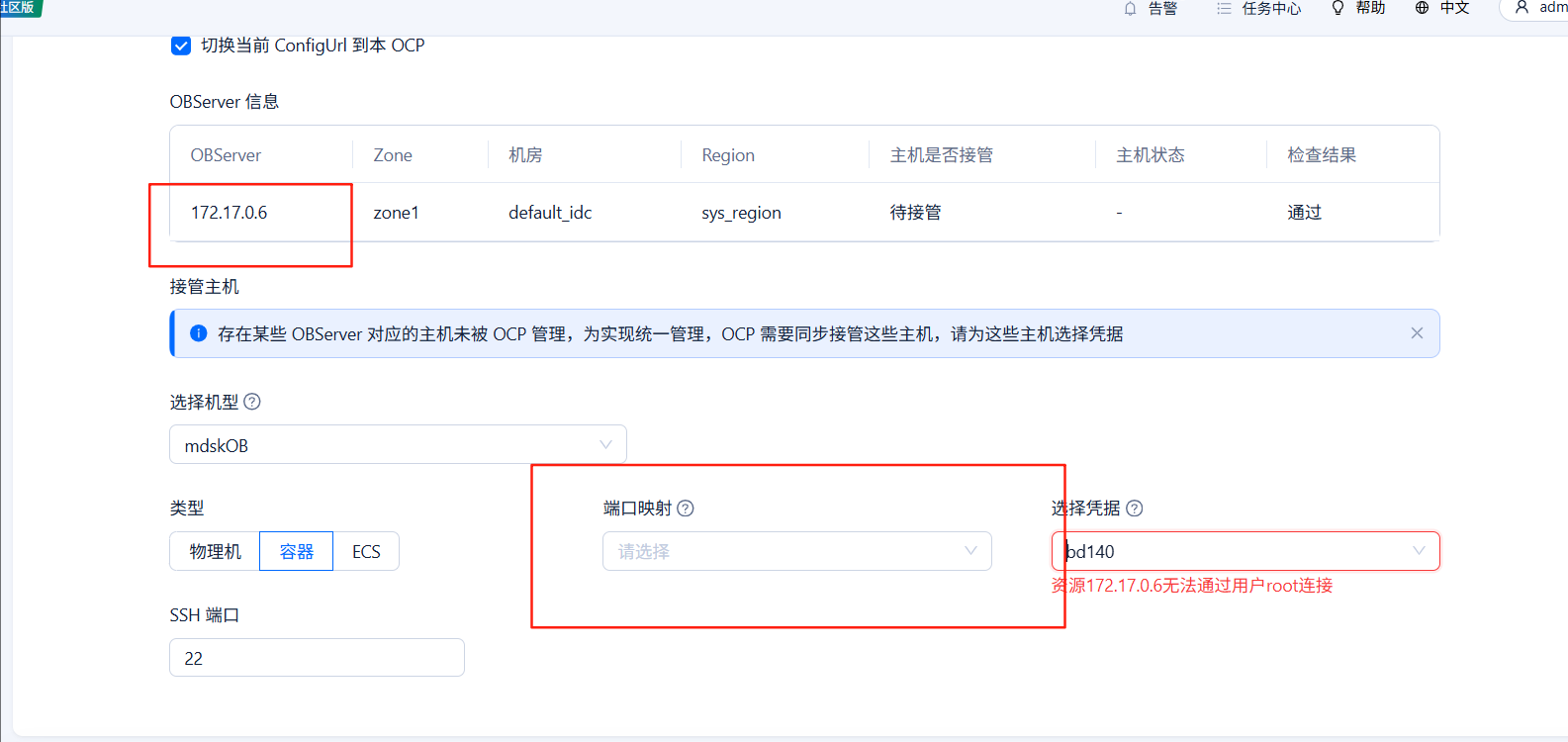This screenshot has width=1568, height=742.
Task: Click the user avatar icon
Action: tap(1522, 7)
